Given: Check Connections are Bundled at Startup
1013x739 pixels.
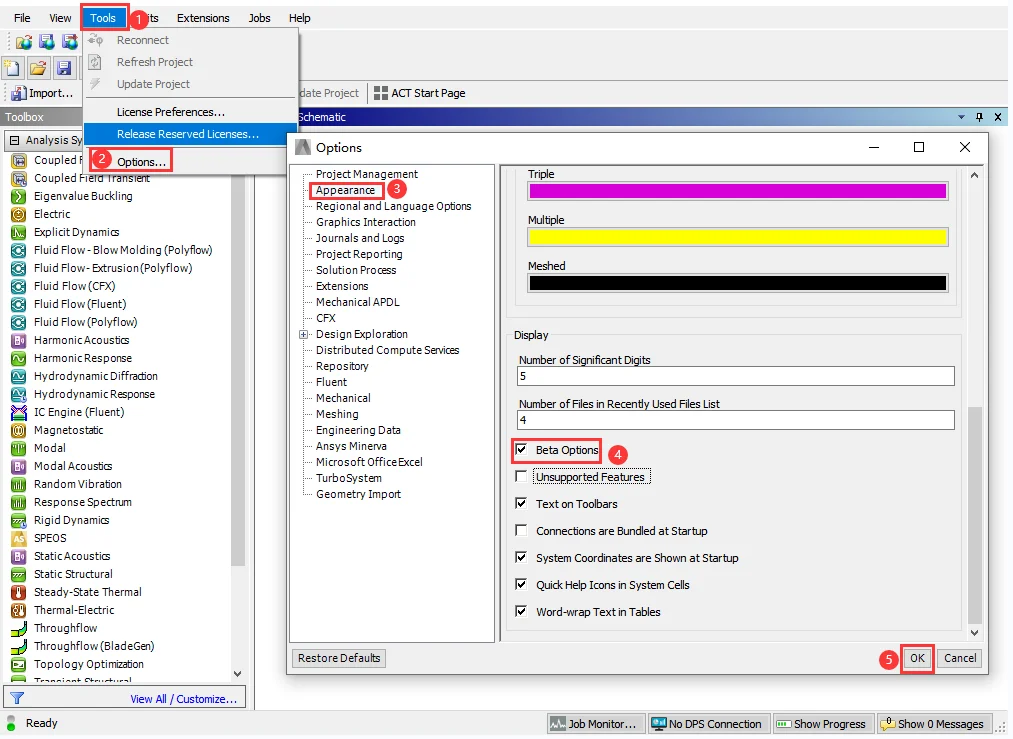Looking at the screenshot, I should (521, 530).
